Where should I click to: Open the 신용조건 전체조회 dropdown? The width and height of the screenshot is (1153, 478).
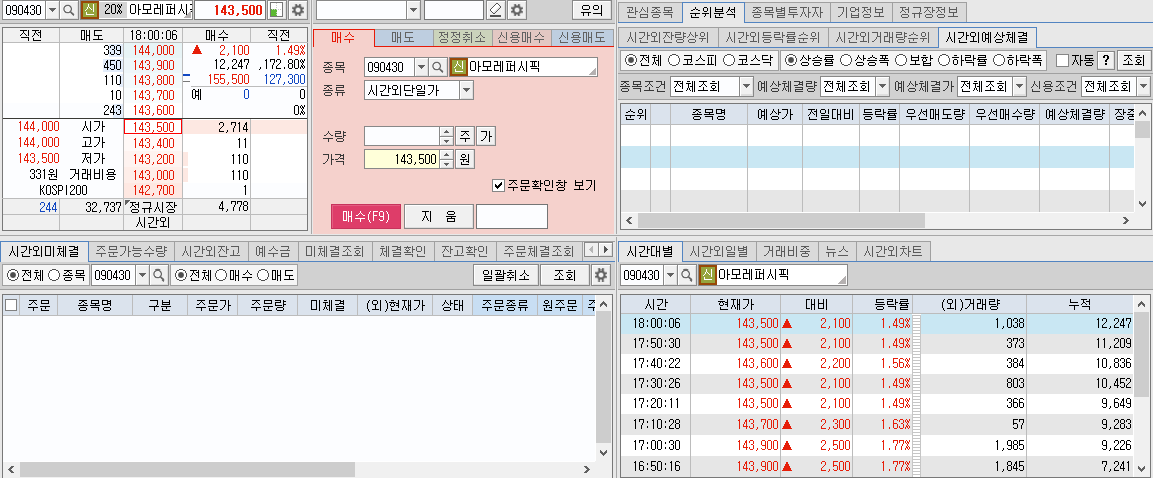click(1143, 86)
